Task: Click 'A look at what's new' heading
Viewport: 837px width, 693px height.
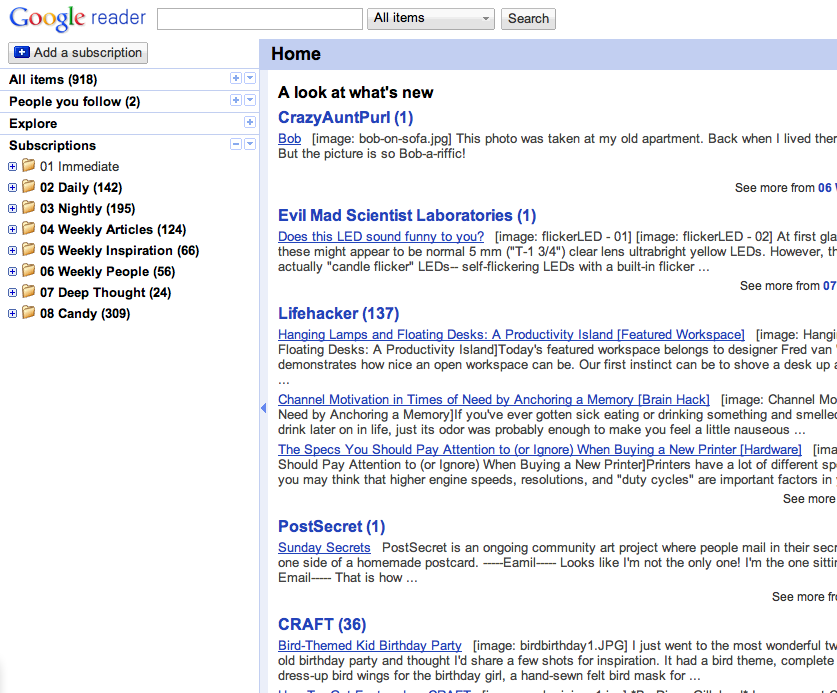Action: point(356,92)
